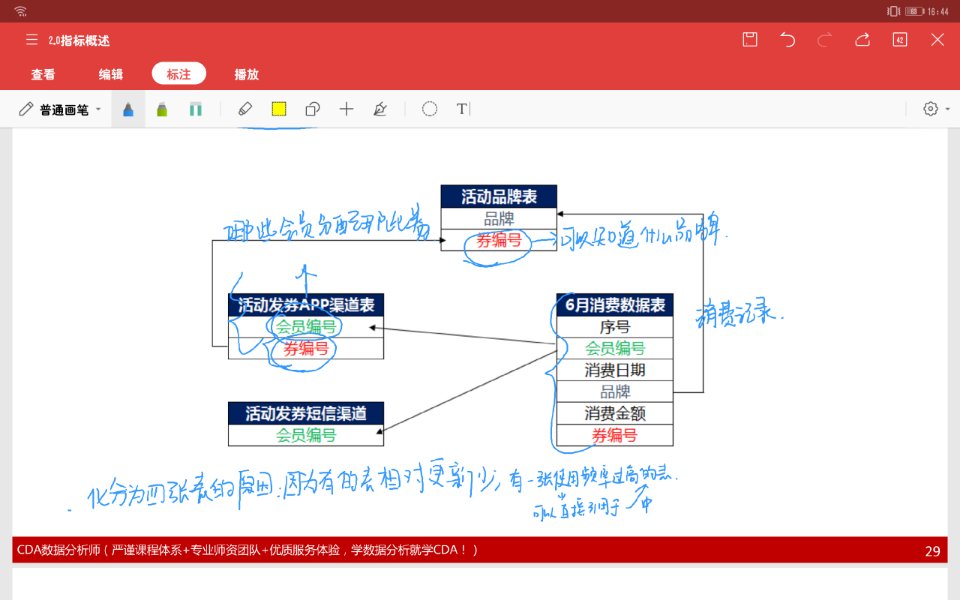Select the teal marker pen

(x=196, y=110)
